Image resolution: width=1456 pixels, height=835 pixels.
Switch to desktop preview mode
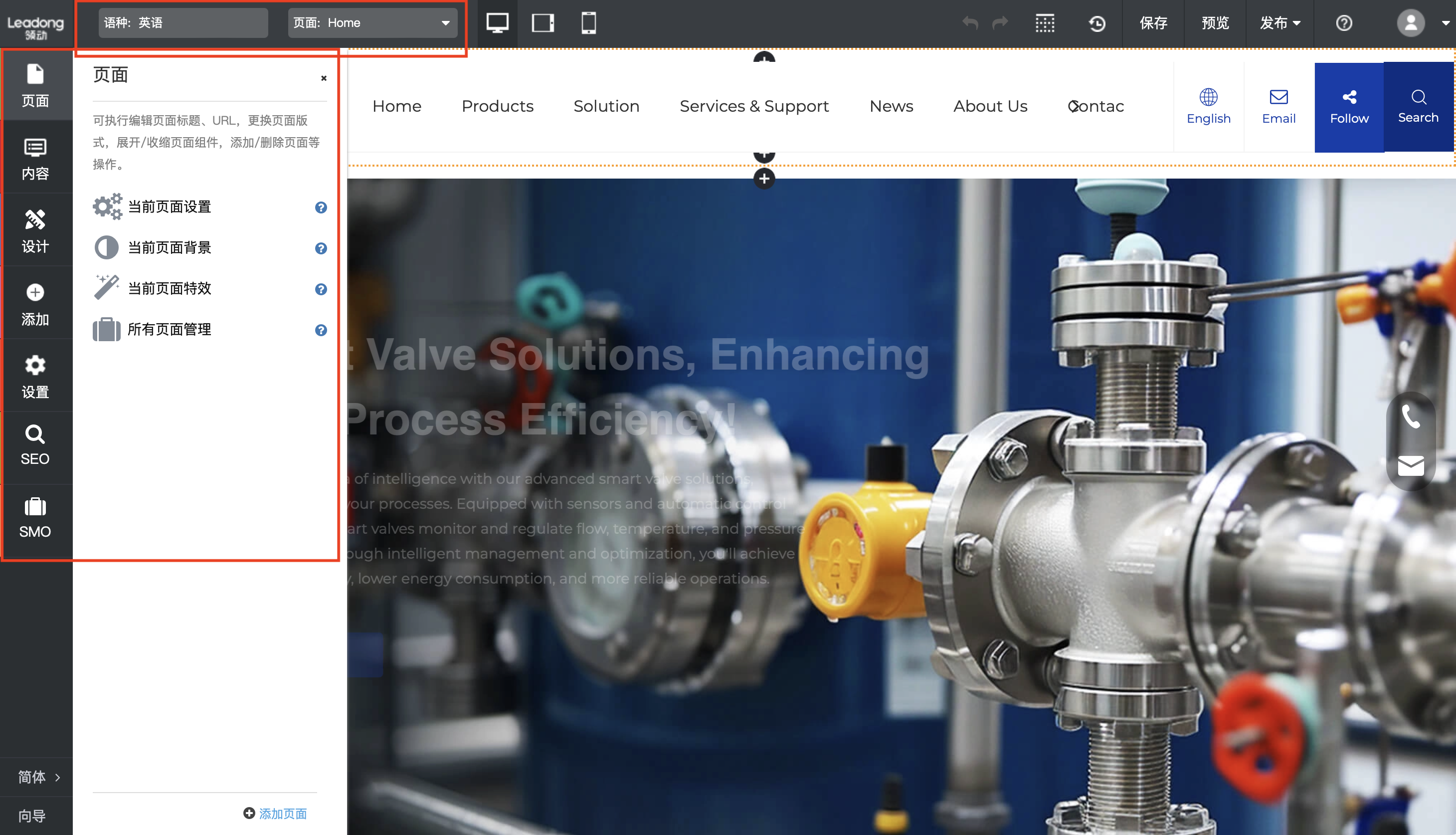[x=497, y=23]
